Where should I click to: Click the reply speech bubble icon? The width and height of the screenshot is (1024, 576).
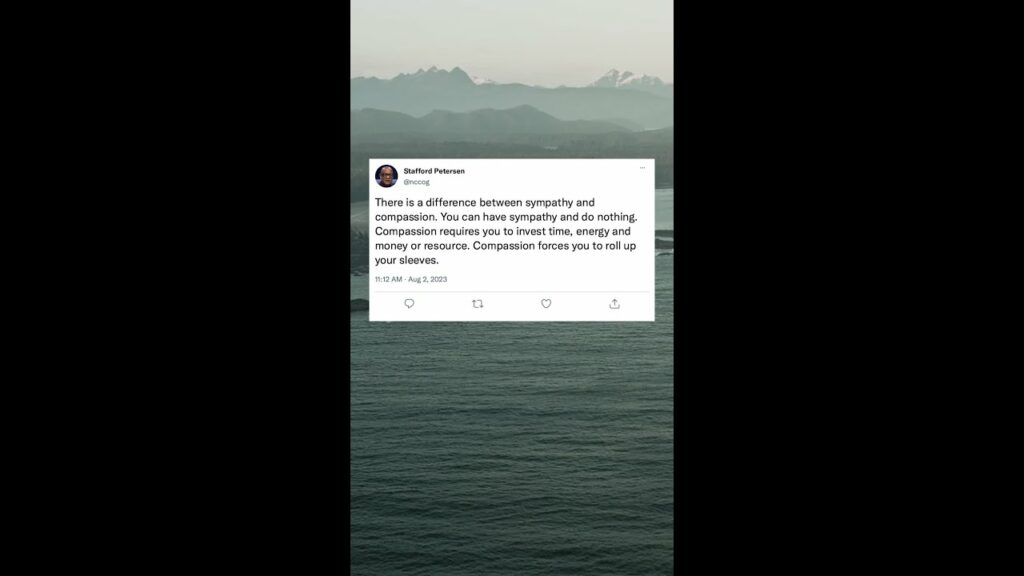click(x=409, y=304)
